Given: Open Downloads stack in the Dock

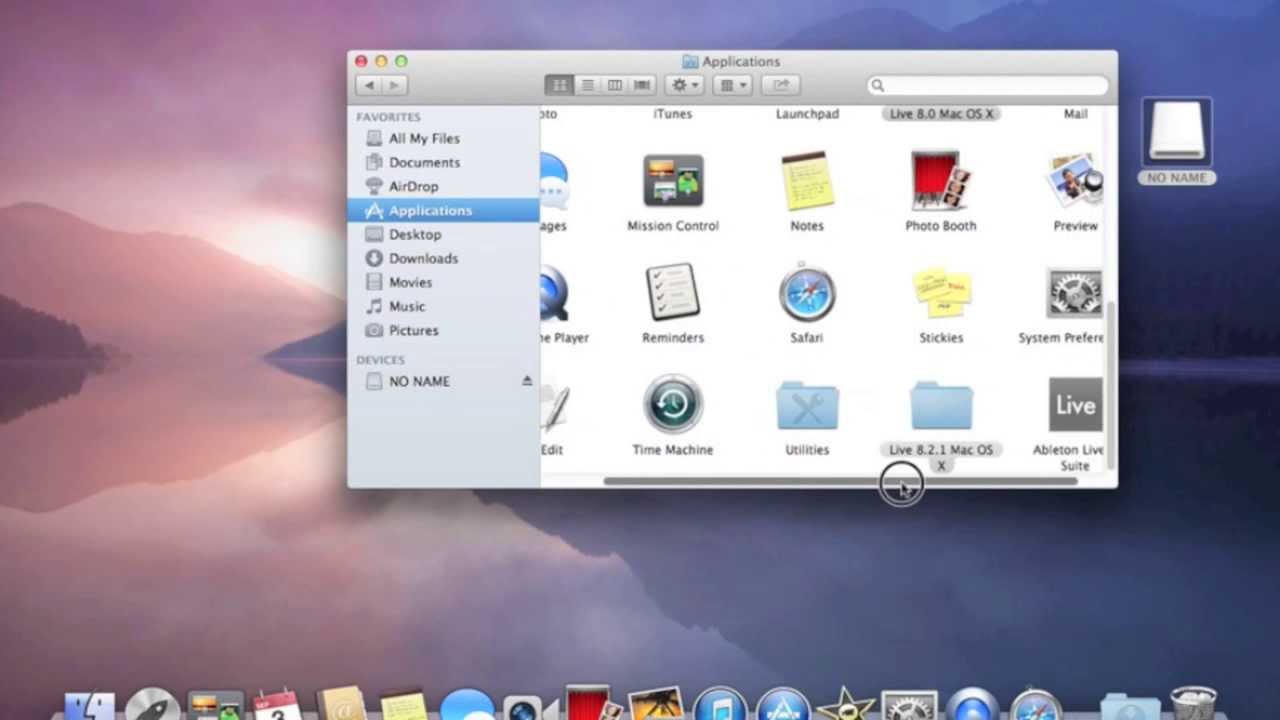Looking at the screenshot, I should coord(1129,706).
